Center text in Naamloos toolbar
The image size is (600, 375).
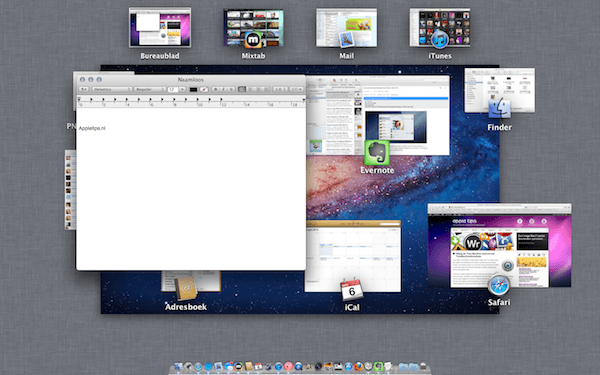[x=250, y=89]
